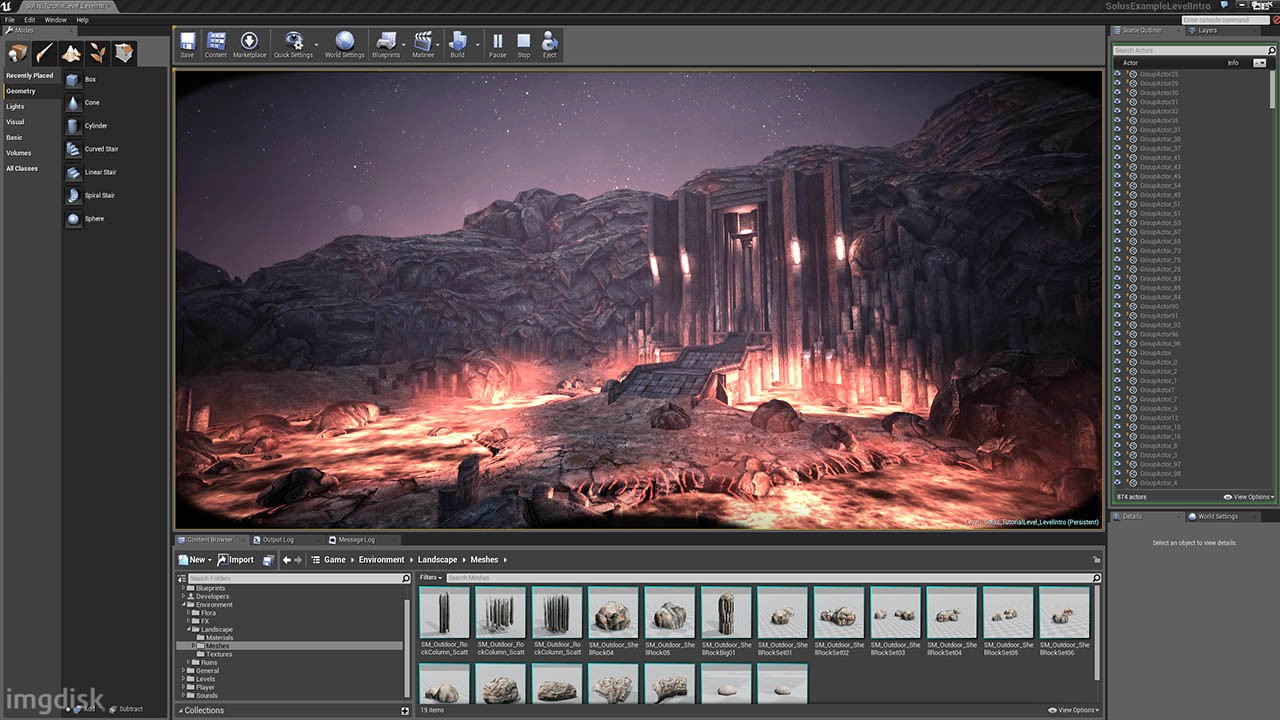The height and width of the screenshot is (720, 1280).
Task: Open Content Browser View Options
Action: click(1073, 710)
